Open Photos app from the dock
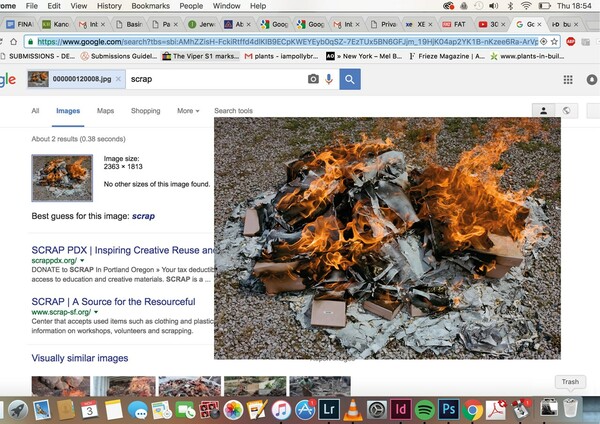The width and height of the screenshot is (600, 424). tap(233, 410)
